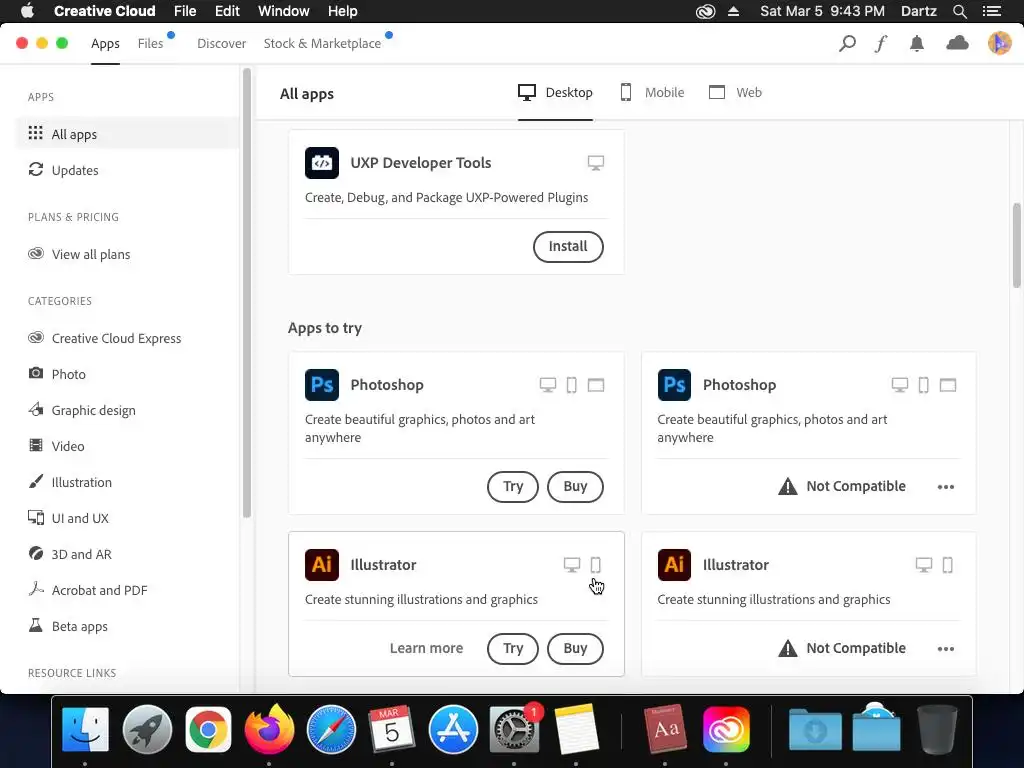Select the Web platform tab

point(735,93)
